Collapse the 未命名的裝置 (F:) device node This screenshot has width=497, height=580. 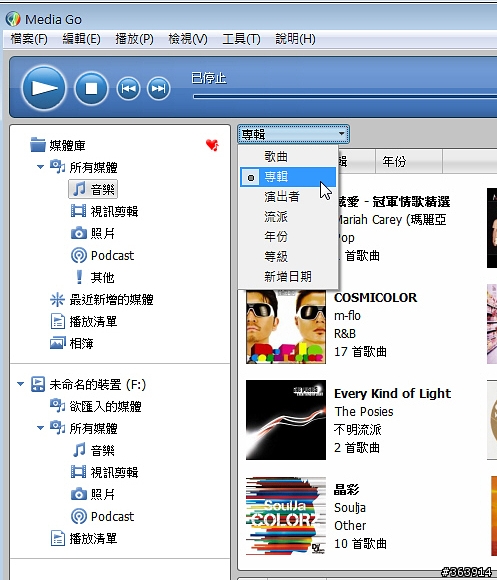pyautogui.click(x=20, y=384)
